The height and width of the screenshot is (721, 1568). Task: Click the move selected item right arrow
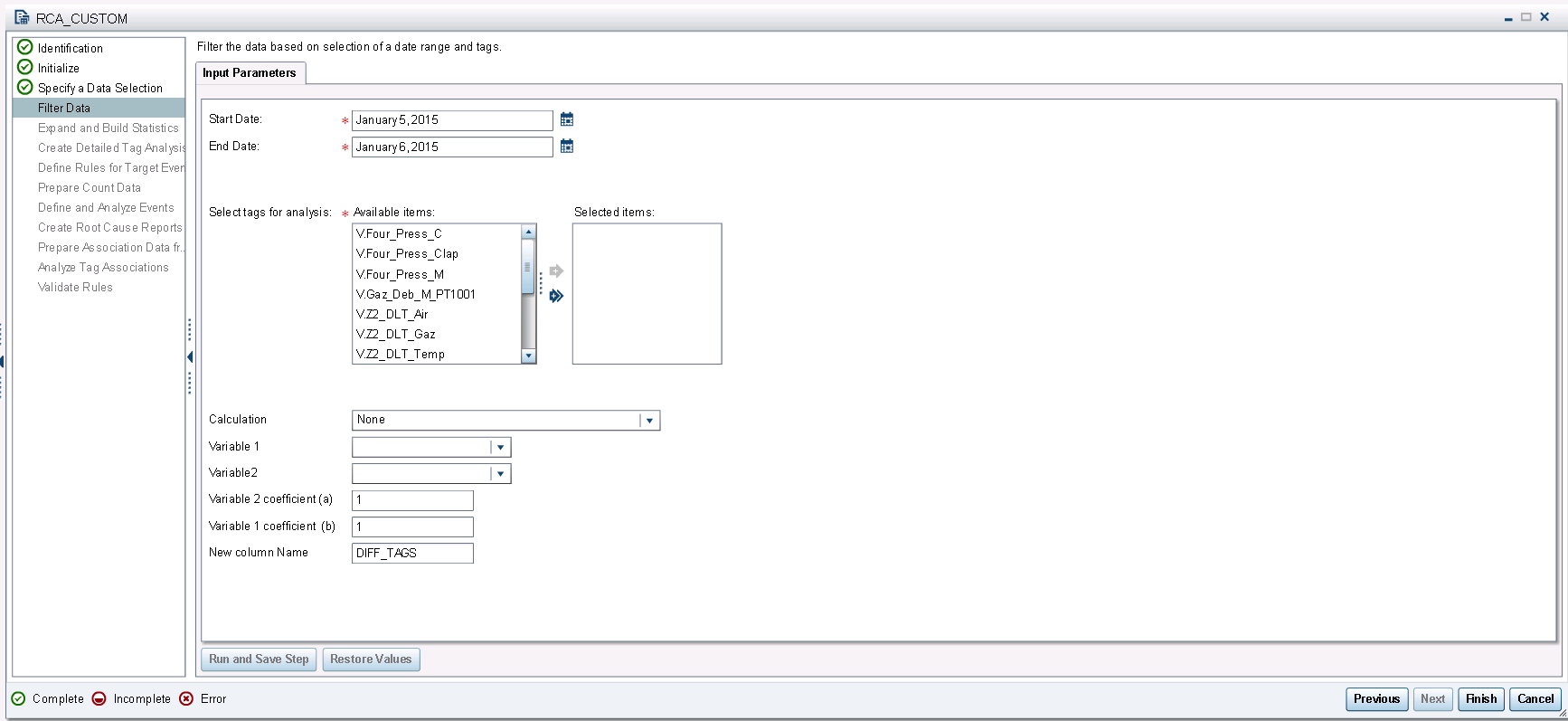pyautogui.click(x=556, y=271)
